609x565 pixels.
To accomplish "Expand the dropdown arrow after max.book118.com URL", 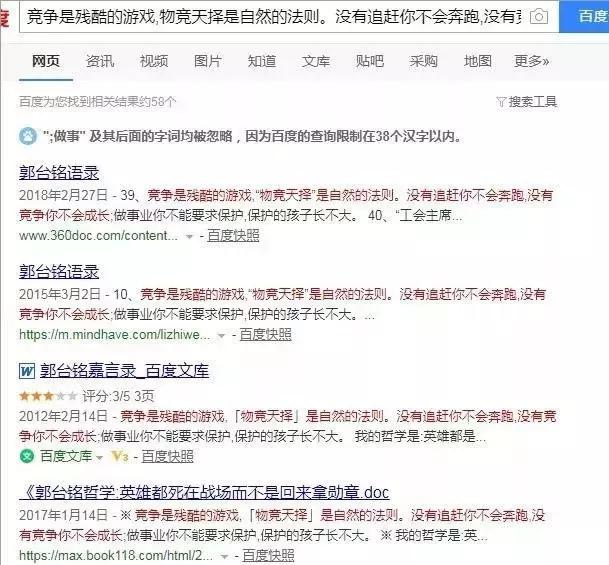I will tap(224, 557).
